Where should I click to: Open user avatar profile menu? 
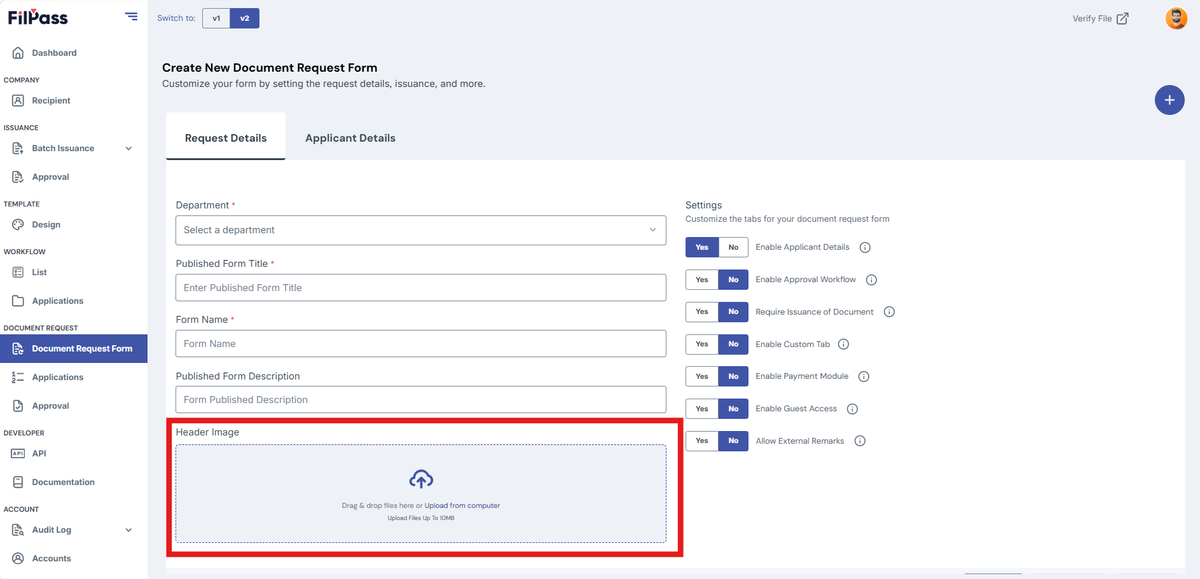point(1176,18)
